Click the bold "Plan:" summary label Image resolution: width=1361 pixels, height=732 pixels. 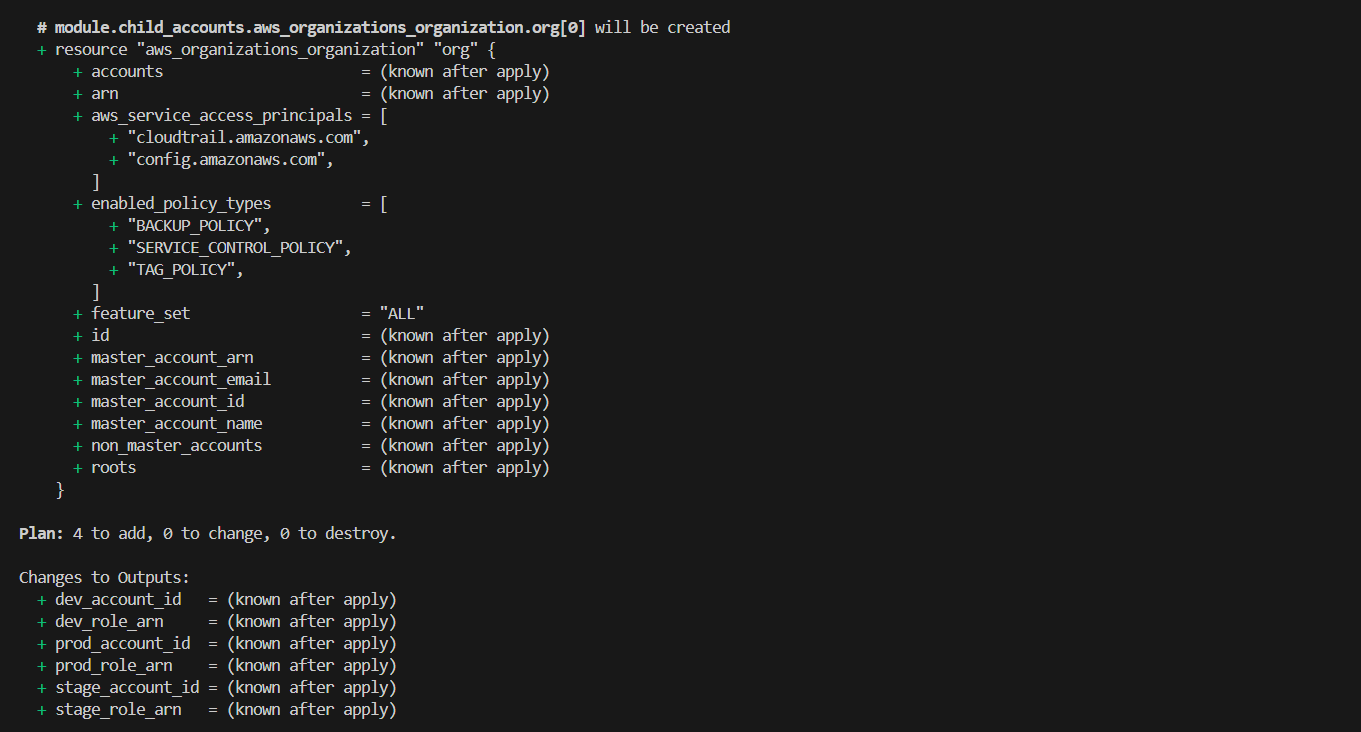tap(41, 533)
